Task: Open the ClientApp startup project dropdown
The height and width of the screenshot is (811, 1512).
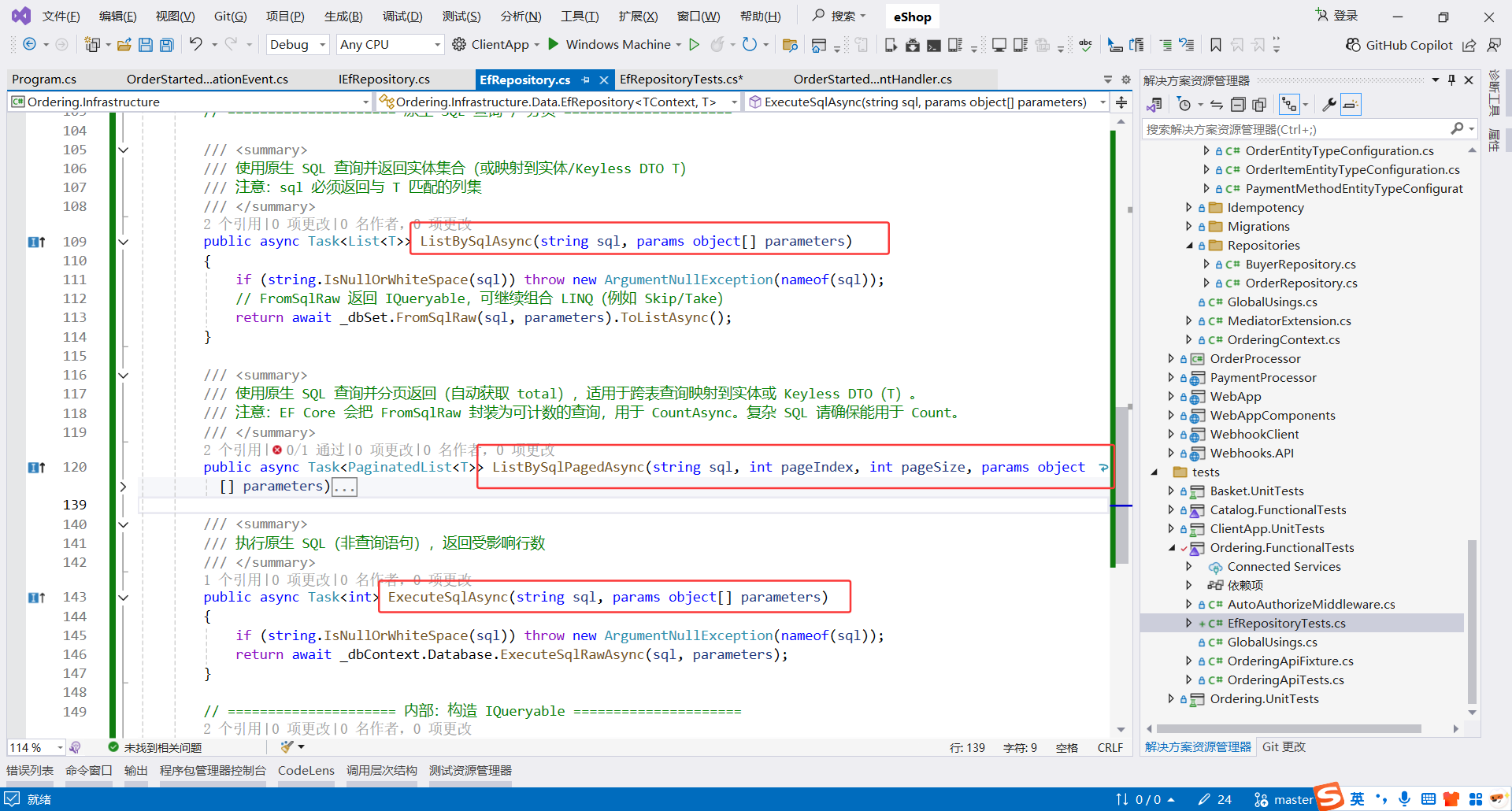Action: coord(537,45)
